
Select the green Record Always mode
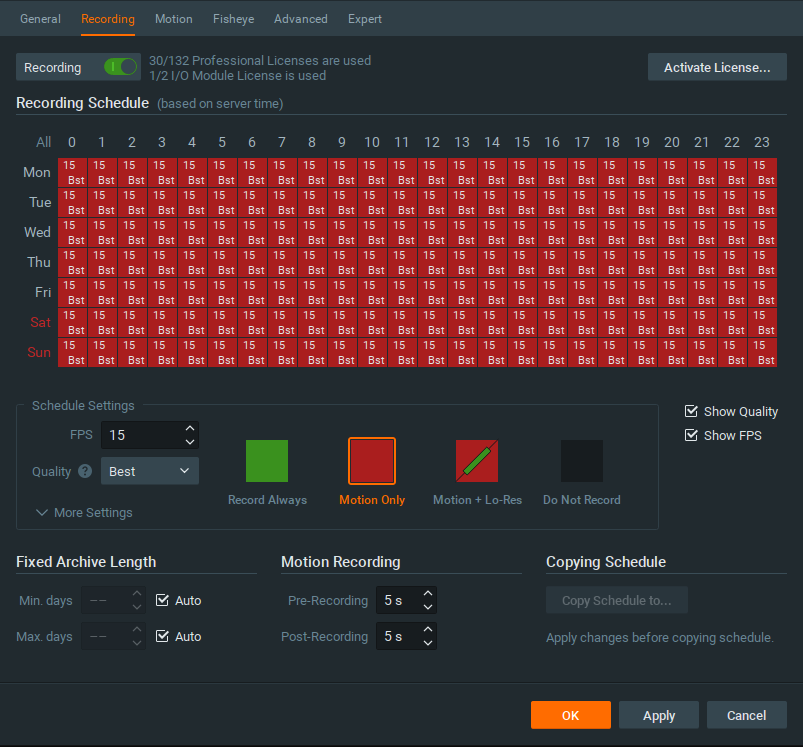coord(267,461)
